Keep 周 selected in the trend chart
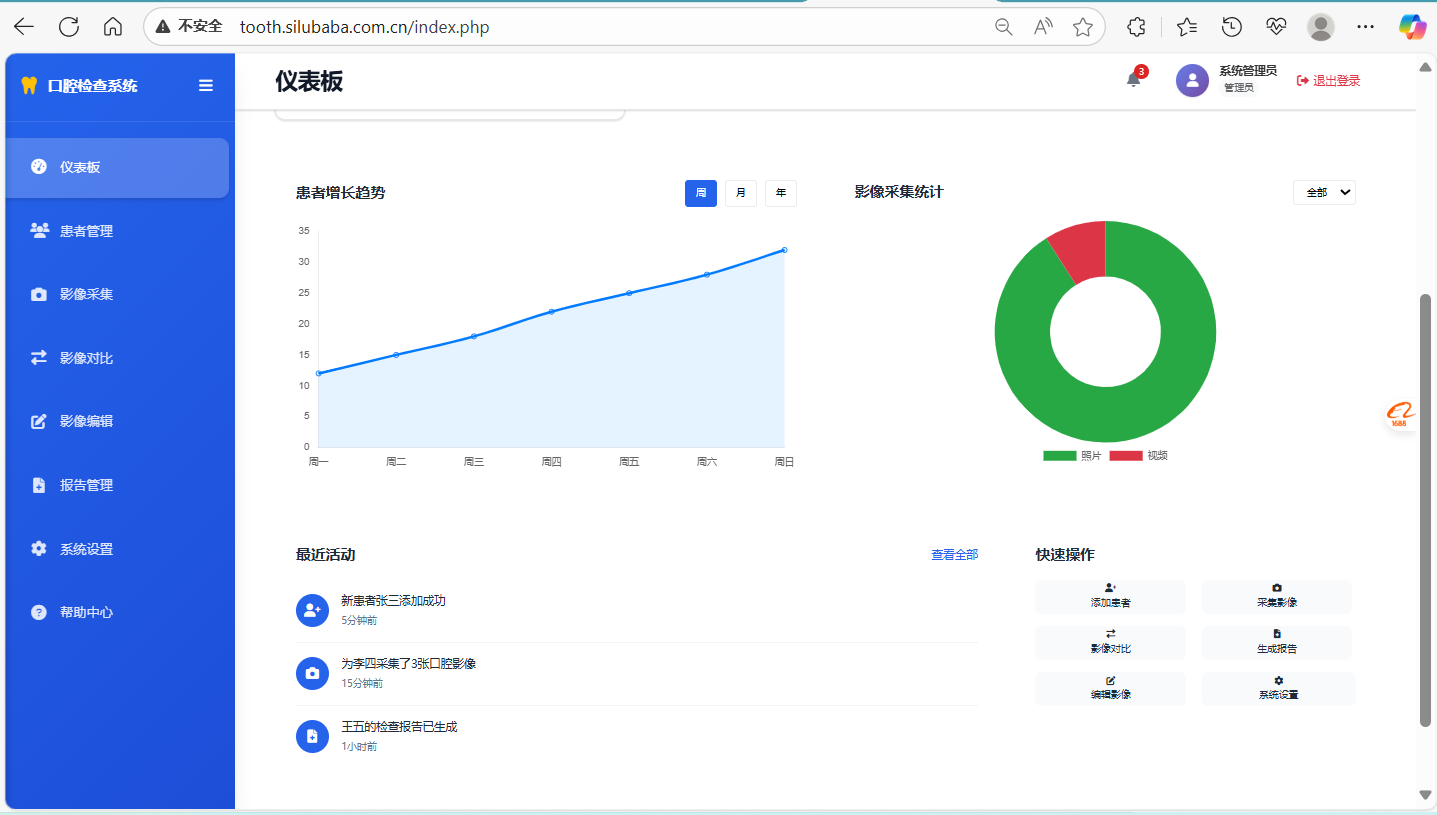Viewport: 1437px width, 815px height. point(700,193)
